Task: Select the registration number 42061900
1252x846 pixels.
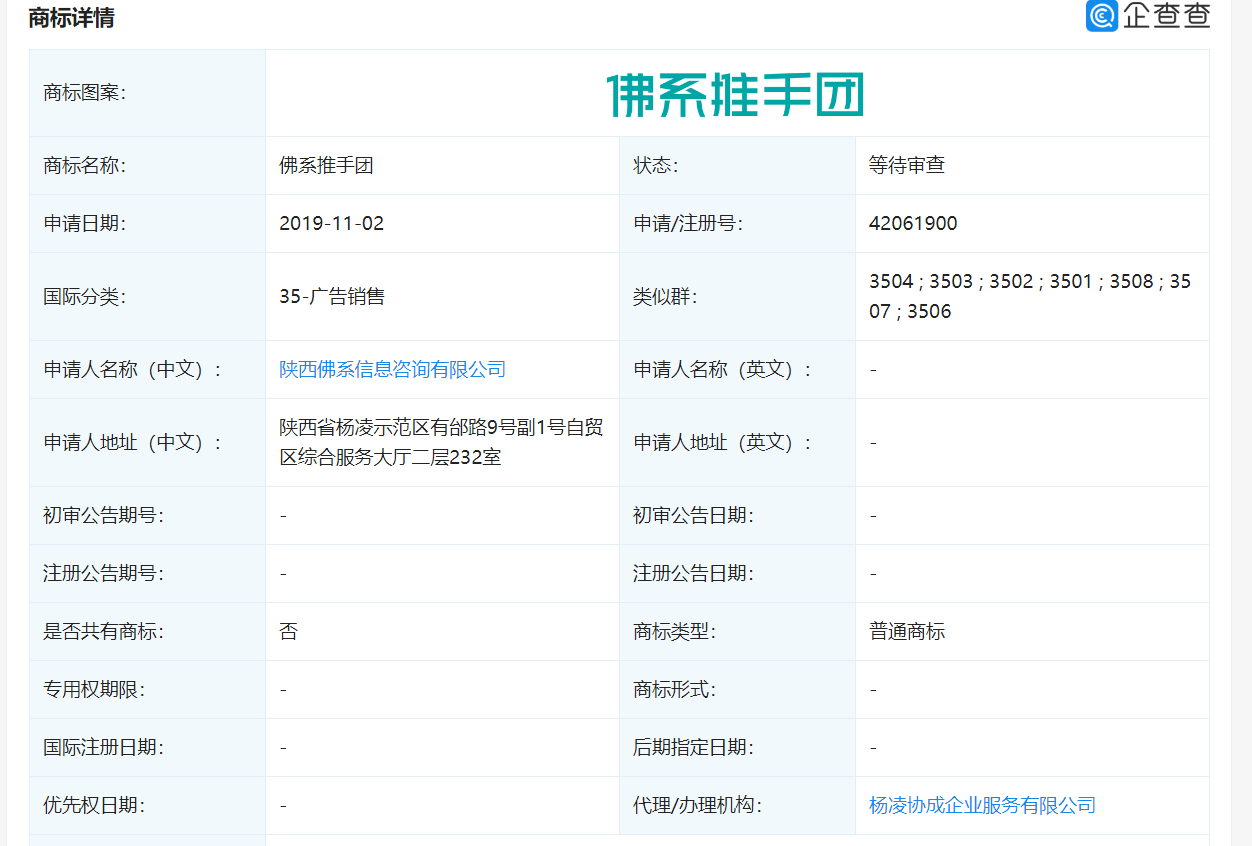Action: pos(913,223)
